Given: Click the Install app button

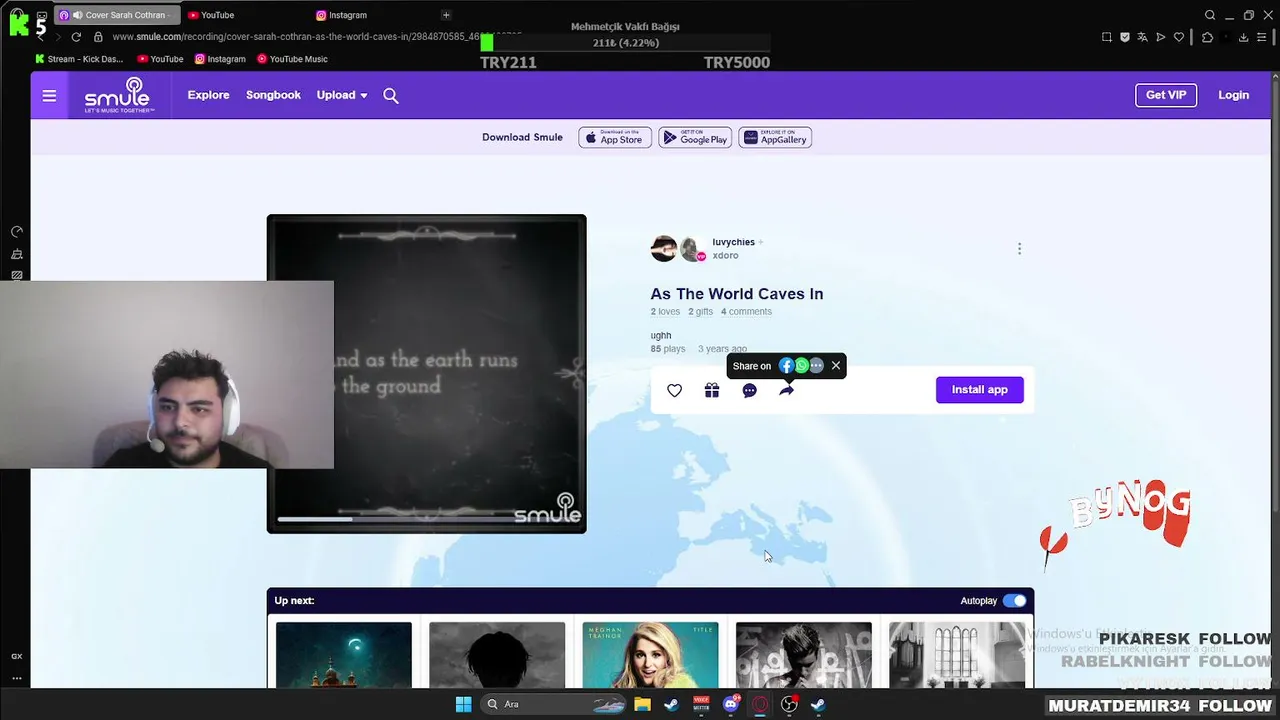Looking at the screenshot, I should [x=979, y=390].
